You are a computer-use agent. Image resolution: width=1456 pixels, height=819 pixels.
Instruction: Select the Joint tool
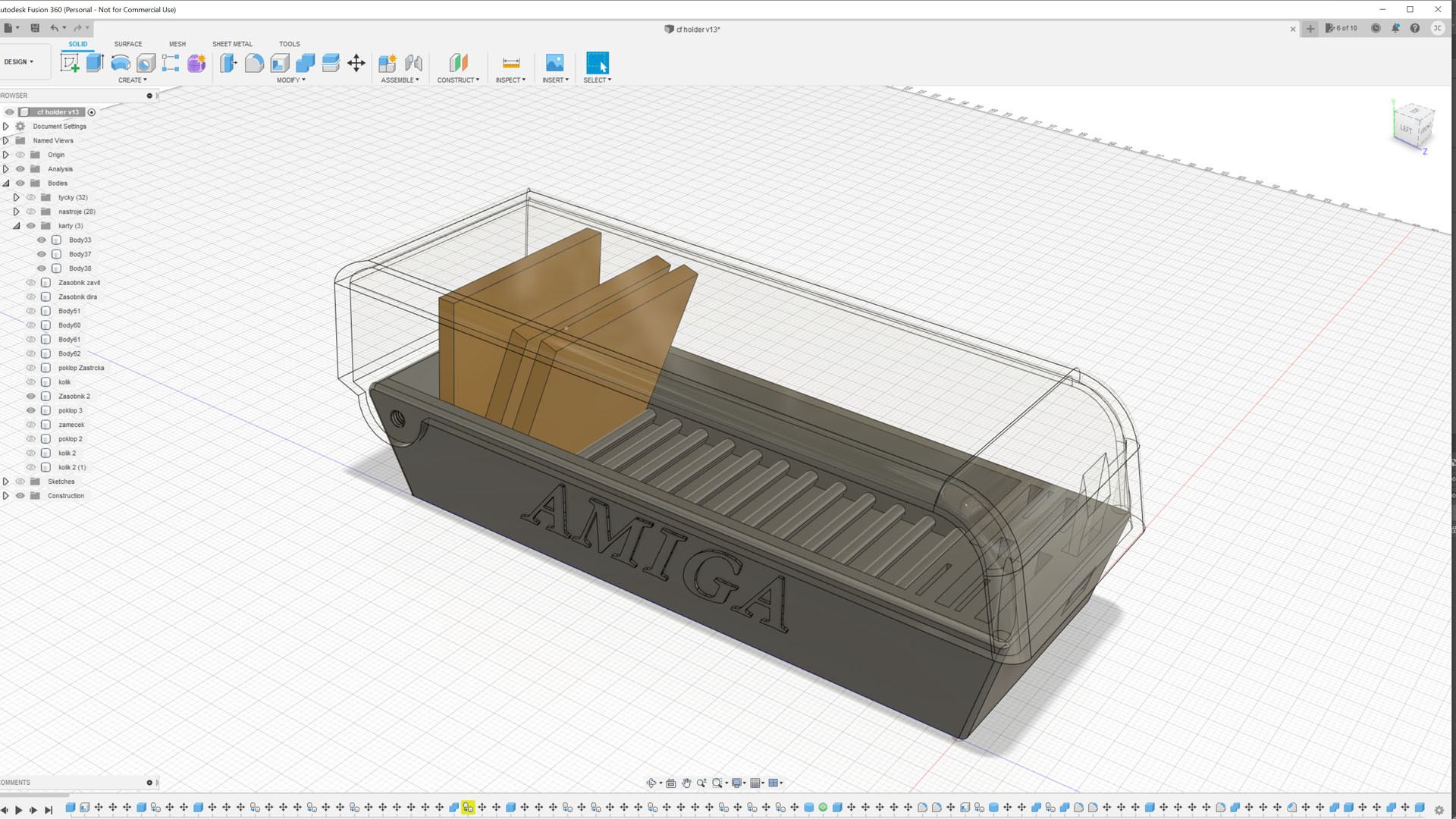click(413, 63)
